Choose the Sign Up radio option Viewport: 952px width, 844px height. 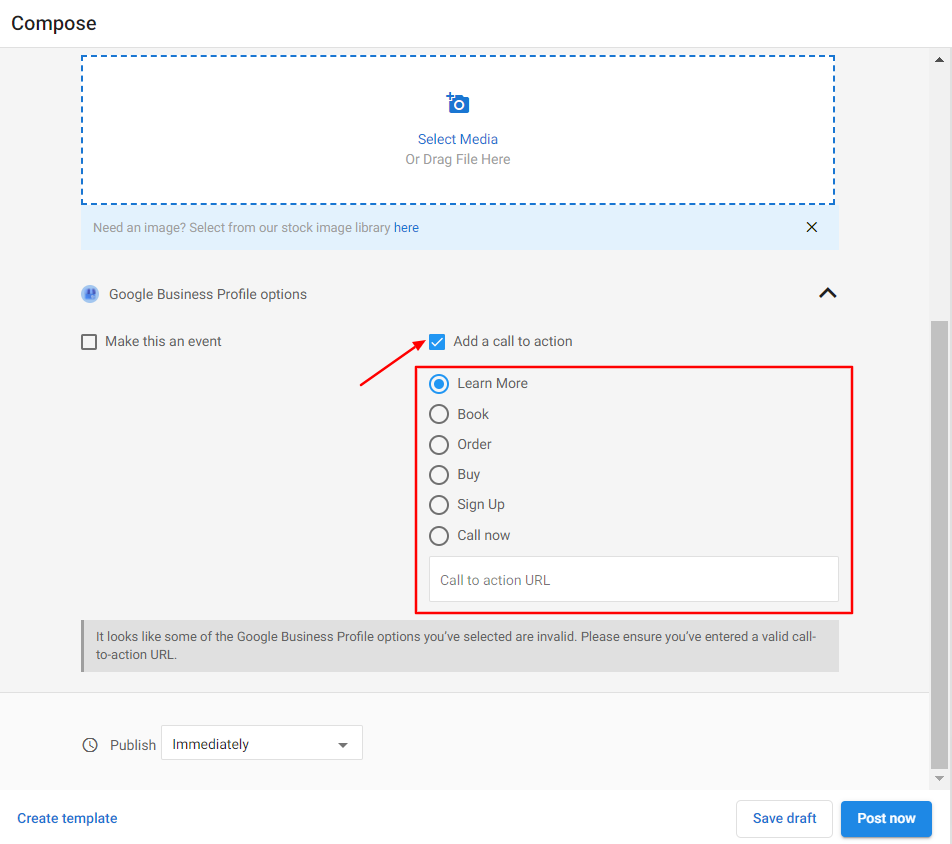tap(439, 505)
